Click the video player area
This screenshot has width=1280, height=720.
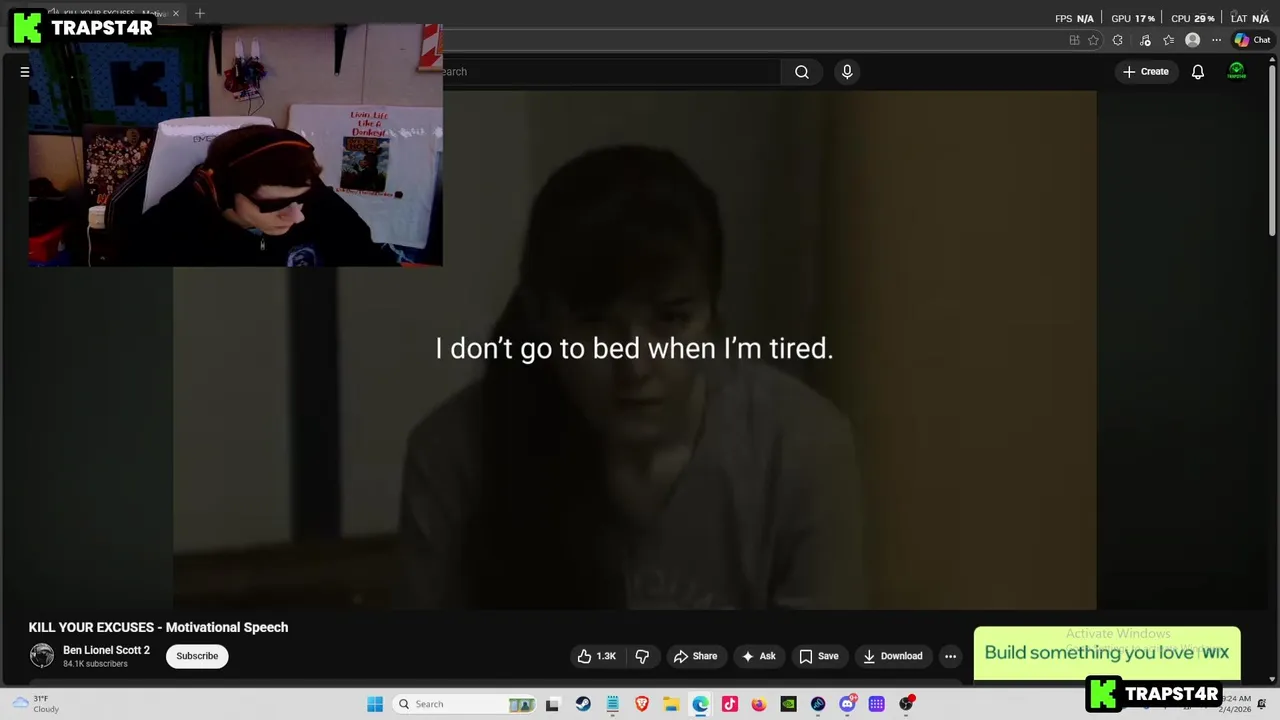tap(635, 350)
